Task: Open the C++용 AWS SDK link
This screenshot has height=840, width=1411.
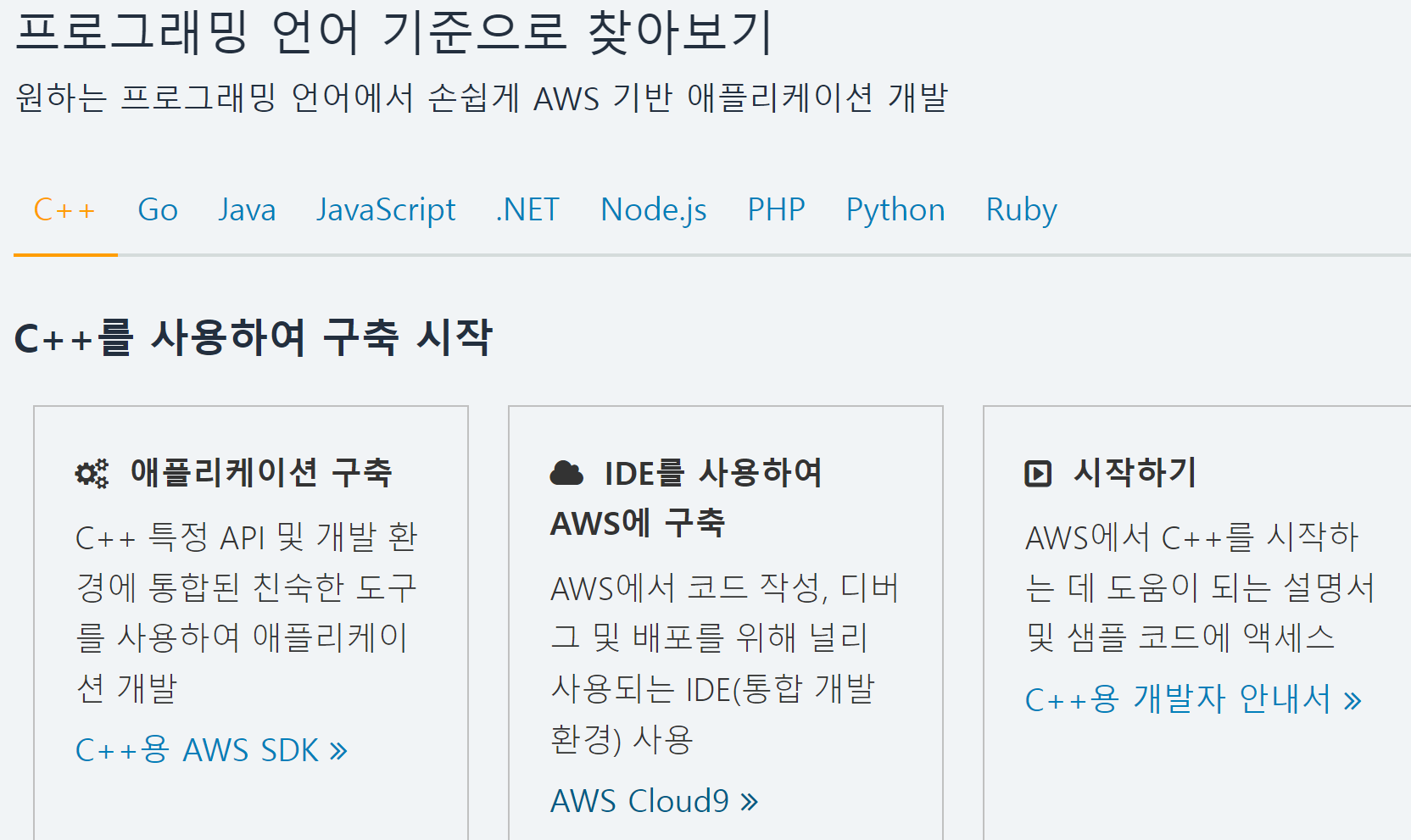Action: 211,750
